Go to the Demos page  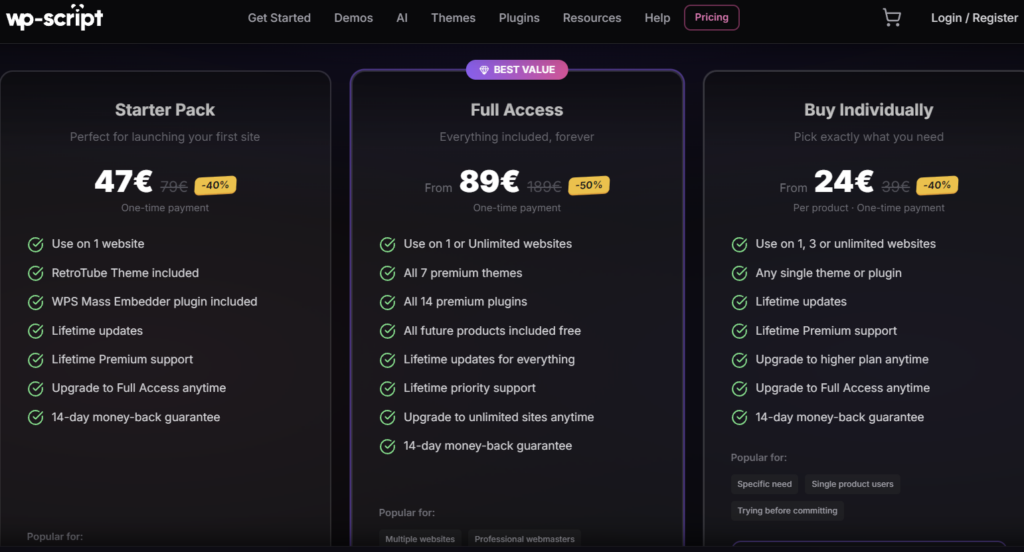[353, 18]
